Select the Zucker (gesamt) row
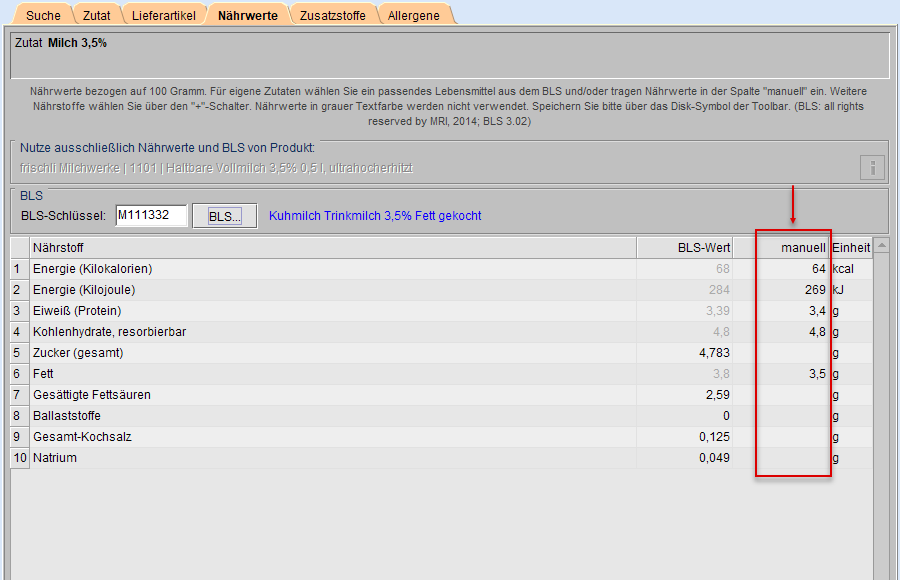 (x=442, y=353)
